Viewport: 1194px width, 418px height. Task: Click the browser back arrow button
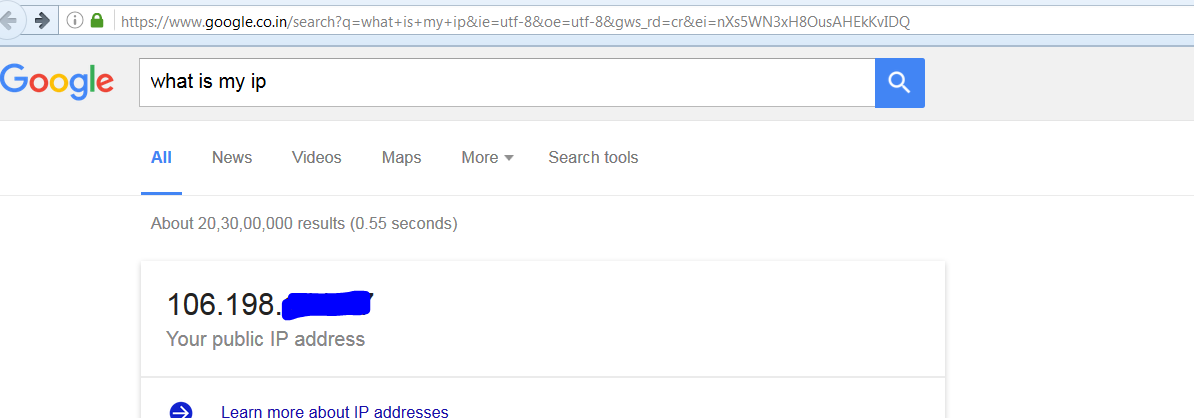[10, 20]
